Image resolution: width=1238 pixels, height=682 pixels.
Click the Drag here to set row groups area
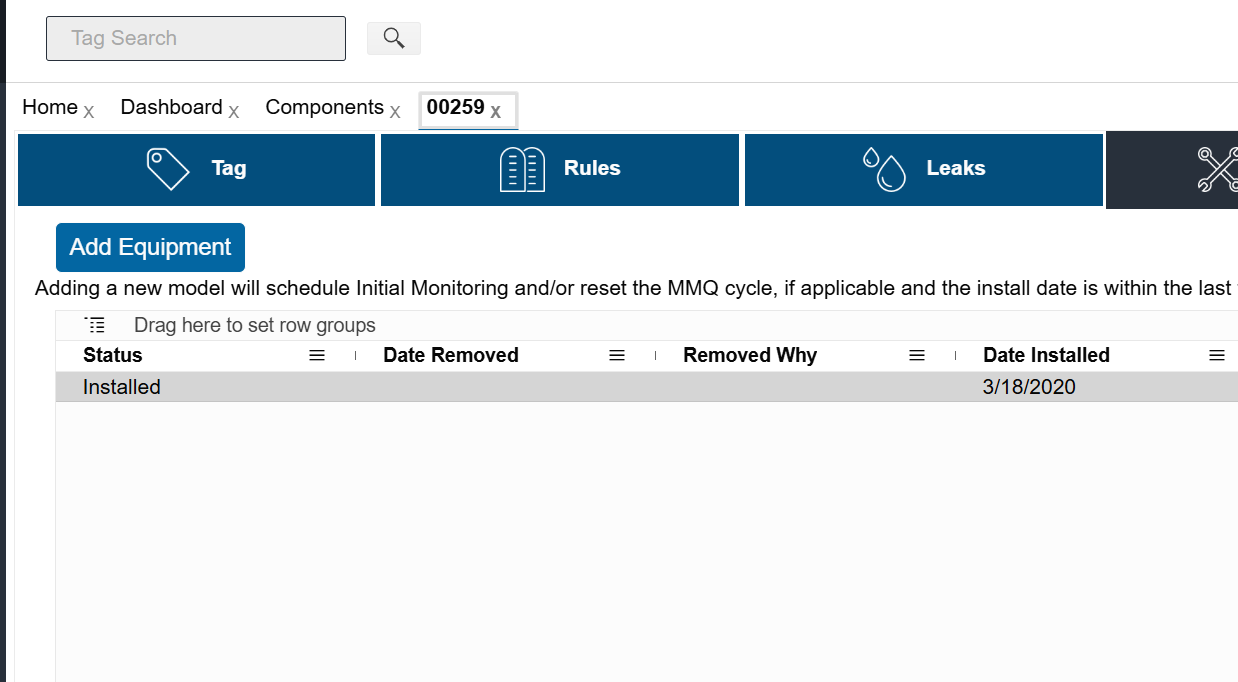tap(255, 325)
